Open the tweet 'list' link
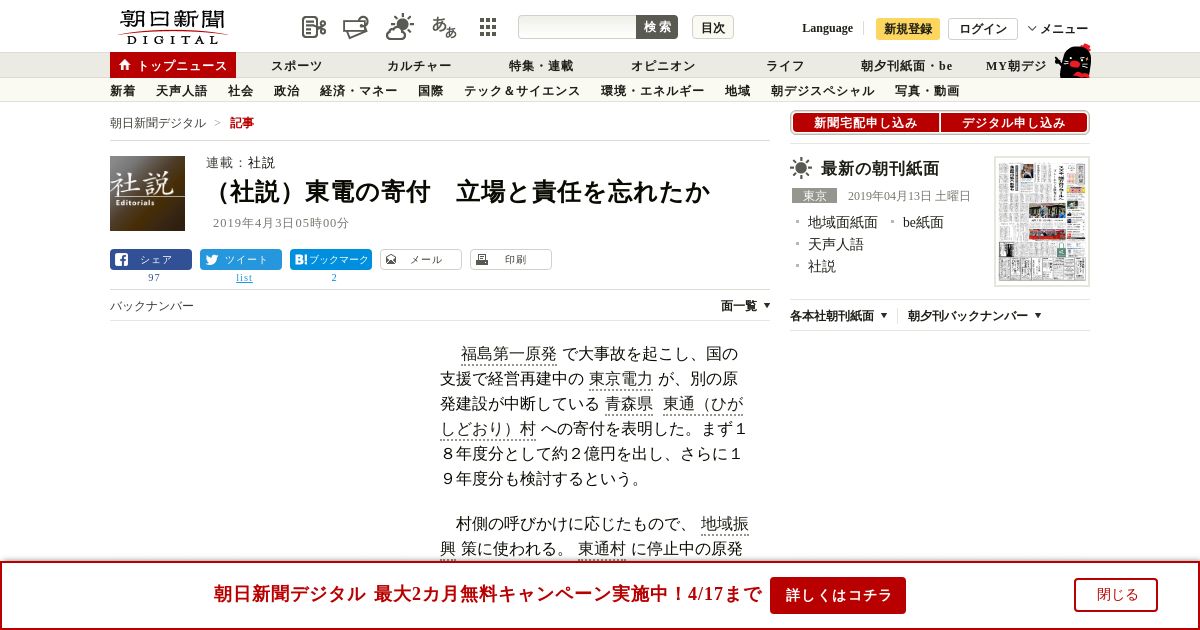 244,277
